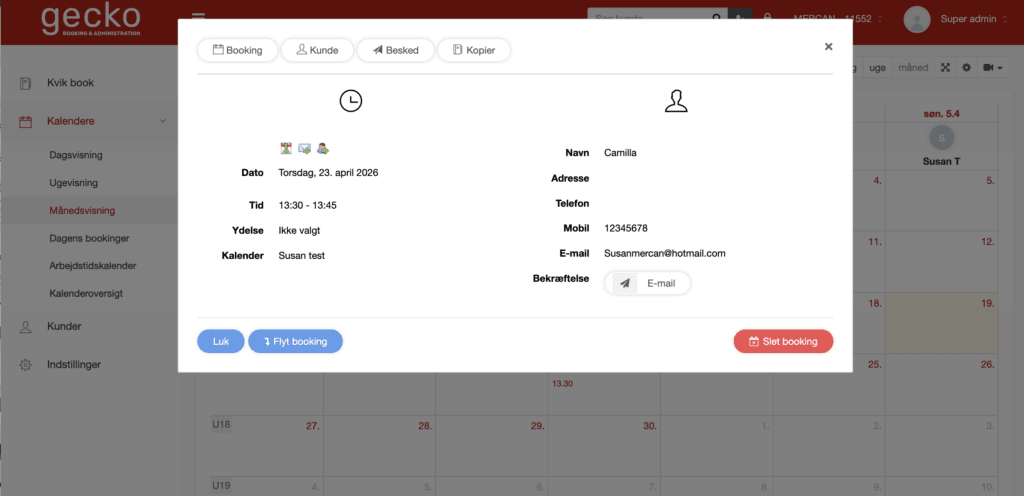
Task: Click the lock icon in top bar
Action: 767,18
